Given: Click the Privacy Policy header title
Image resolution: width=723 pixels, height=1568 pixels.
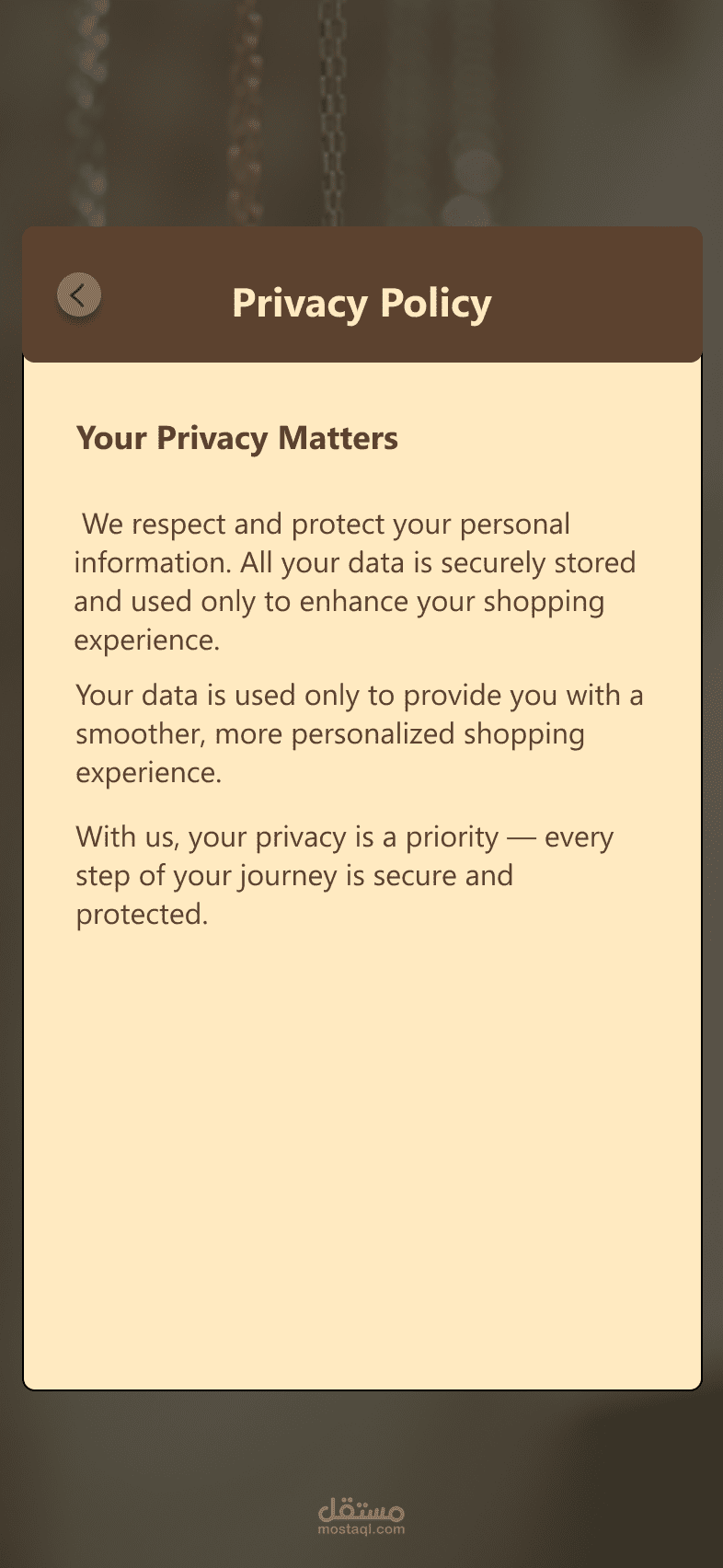Looking at the screenshot, I should 361,303.
